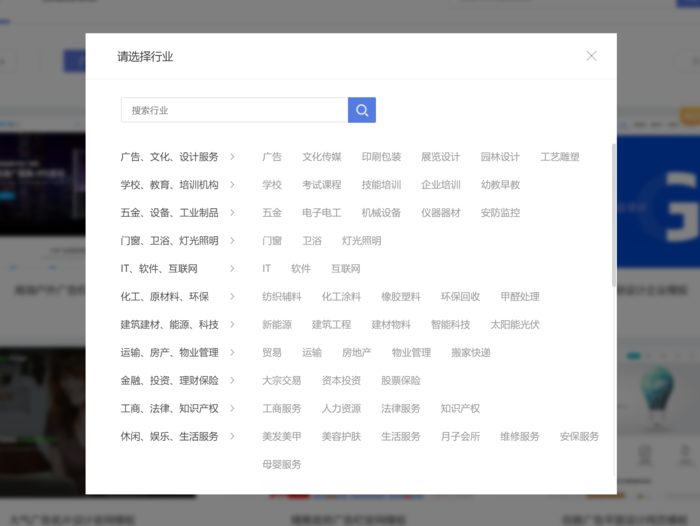
Task: Choose 环保回收 industry option
Action: 460,296
